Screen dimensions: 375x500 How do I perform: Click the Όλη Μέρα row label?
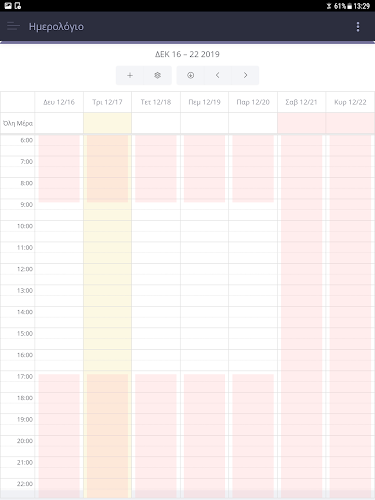pyautogui.click(x=18, y=123)
